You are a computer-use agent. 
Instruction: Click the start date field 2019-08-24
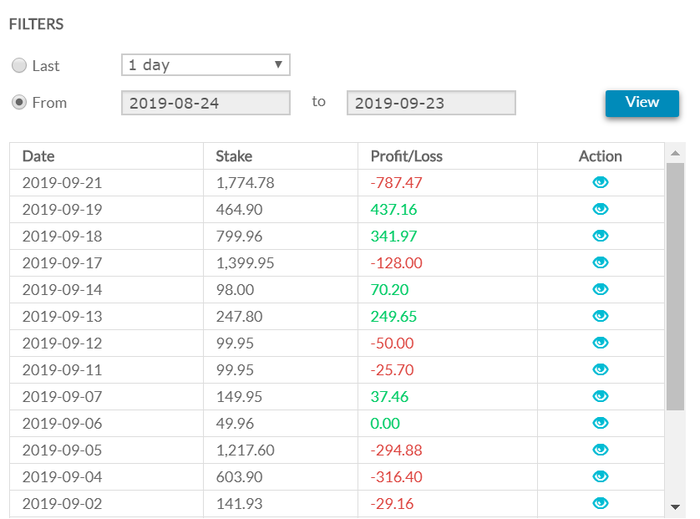[x=206, y=103]
